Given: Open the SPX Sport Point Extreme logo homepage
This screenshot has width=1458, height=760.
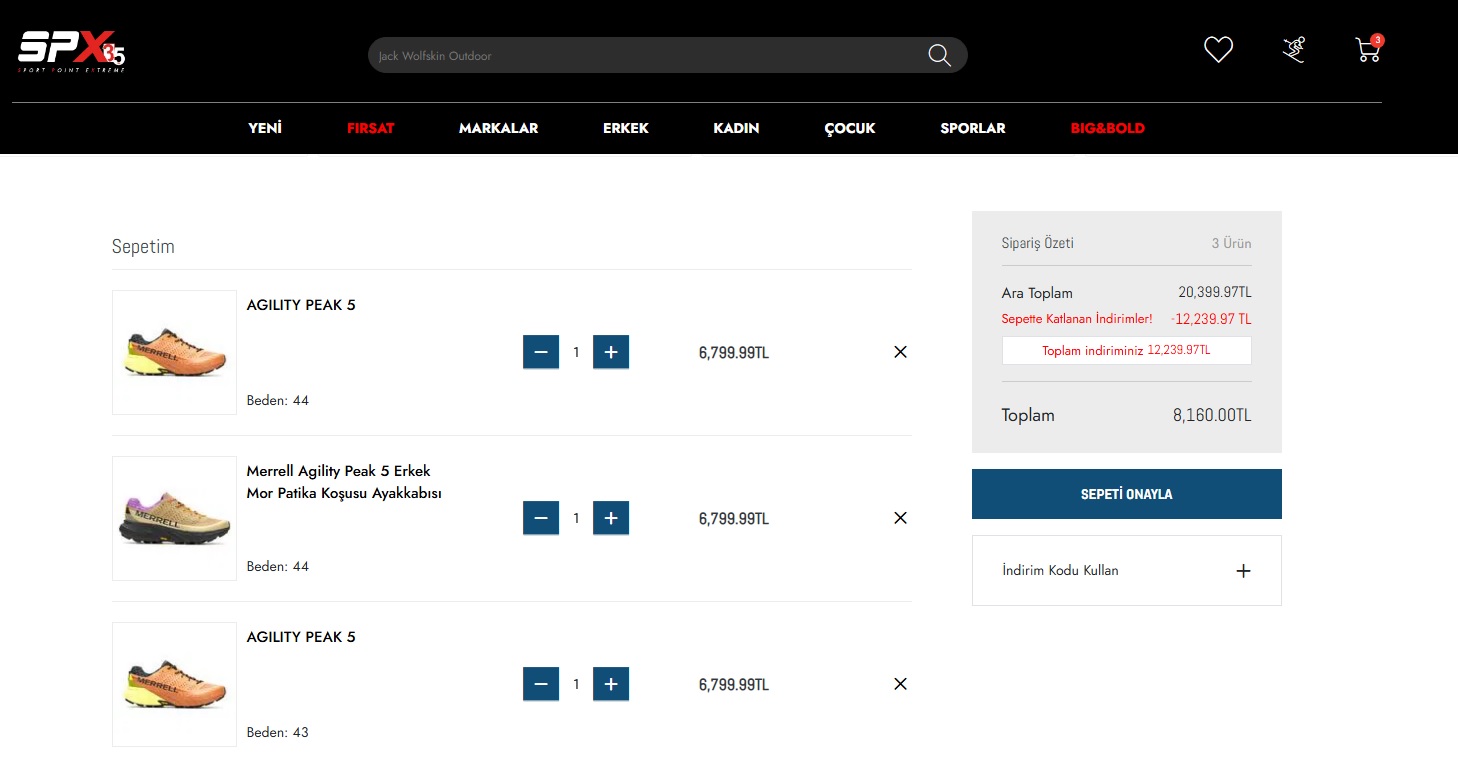Looking at the screenshot, I should tap(72, 52).
